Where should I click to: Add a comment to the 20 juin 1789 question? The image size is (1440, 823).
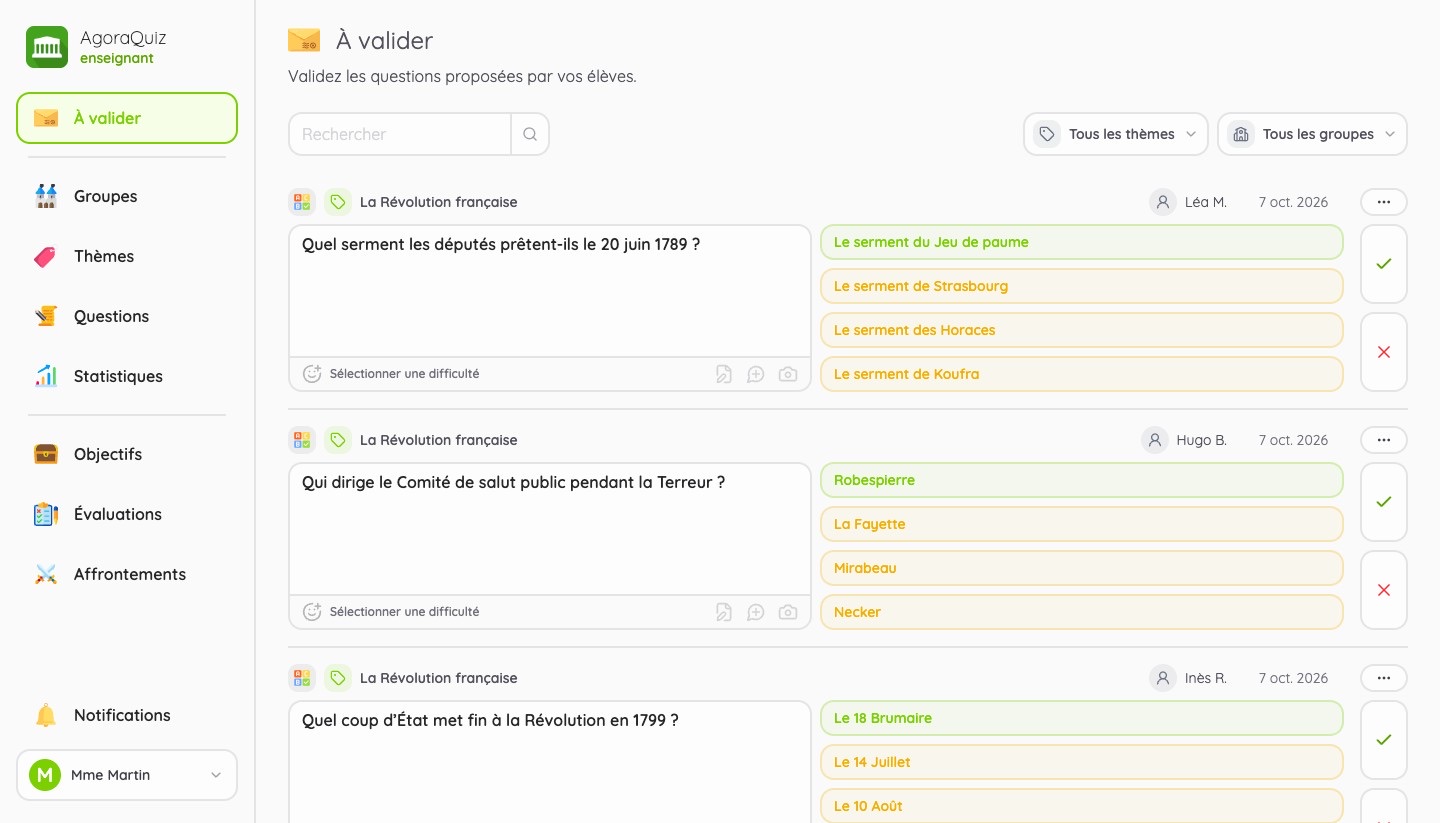(x=756, y=374)
